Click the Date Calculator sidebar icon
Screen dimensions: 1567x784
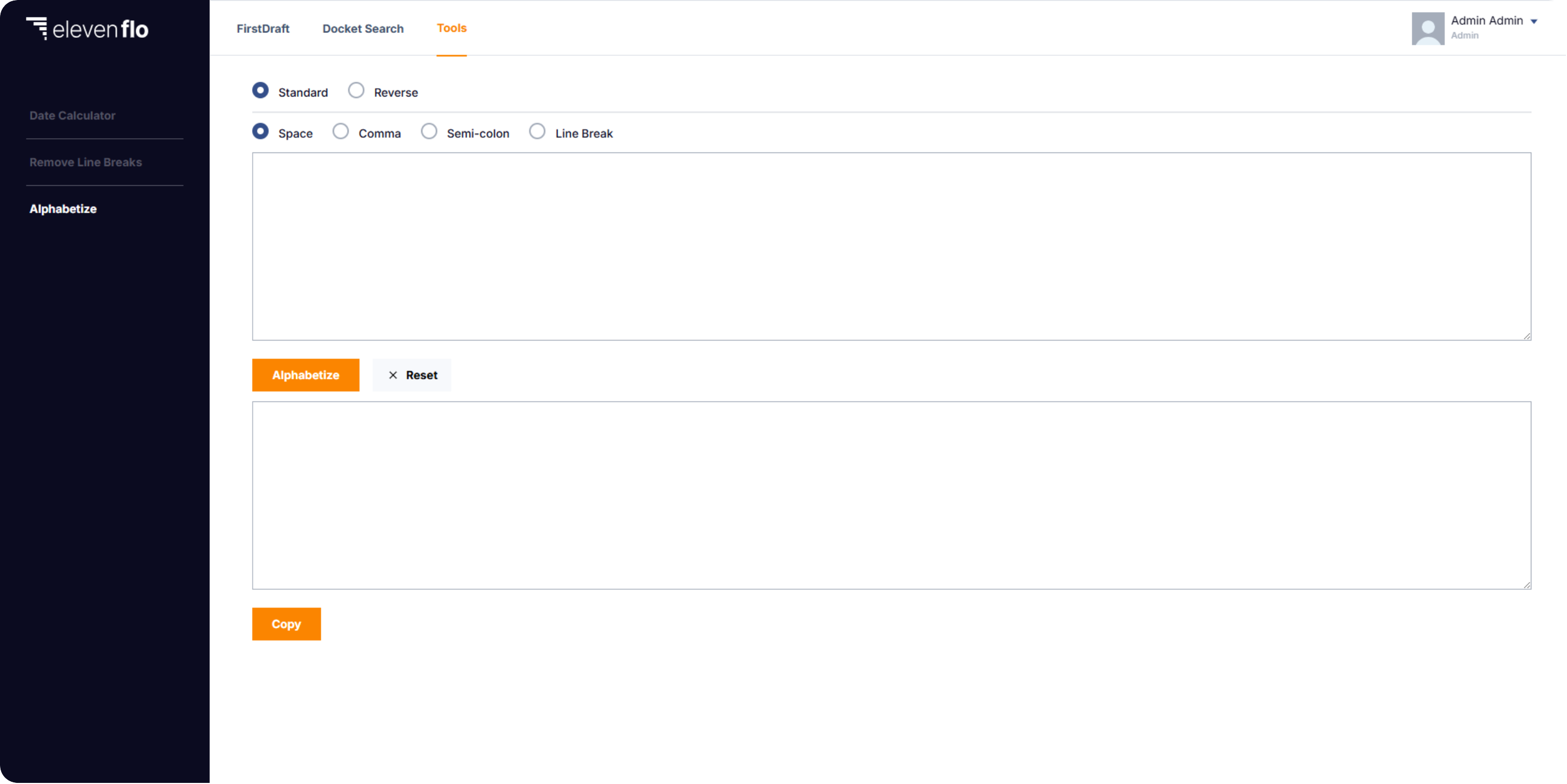click(x=72, y=115)
